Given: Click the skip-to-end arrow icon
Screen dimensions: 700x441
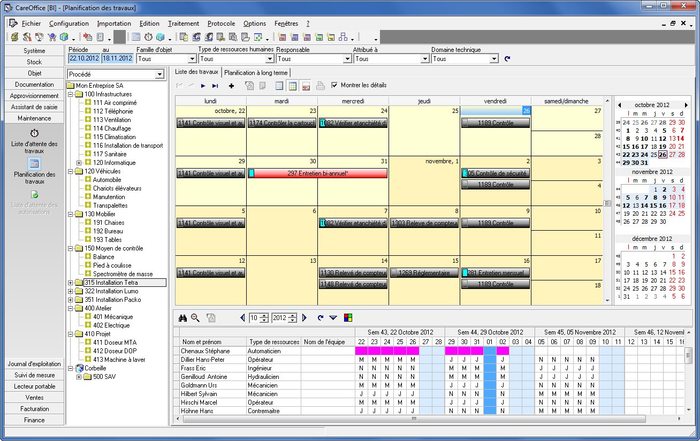Looking at the screenshot, I should coord(215,86).
